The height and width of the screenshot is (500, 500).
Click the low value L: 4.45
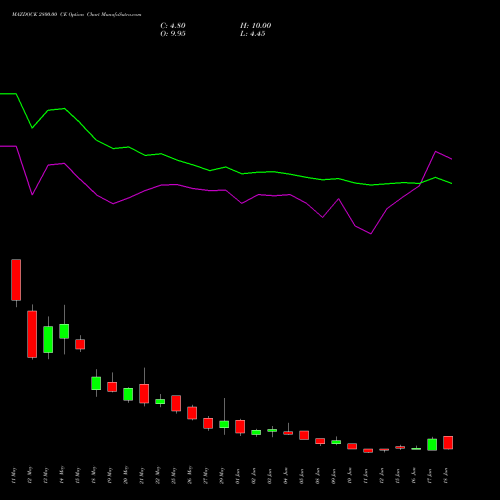point(253,34)
